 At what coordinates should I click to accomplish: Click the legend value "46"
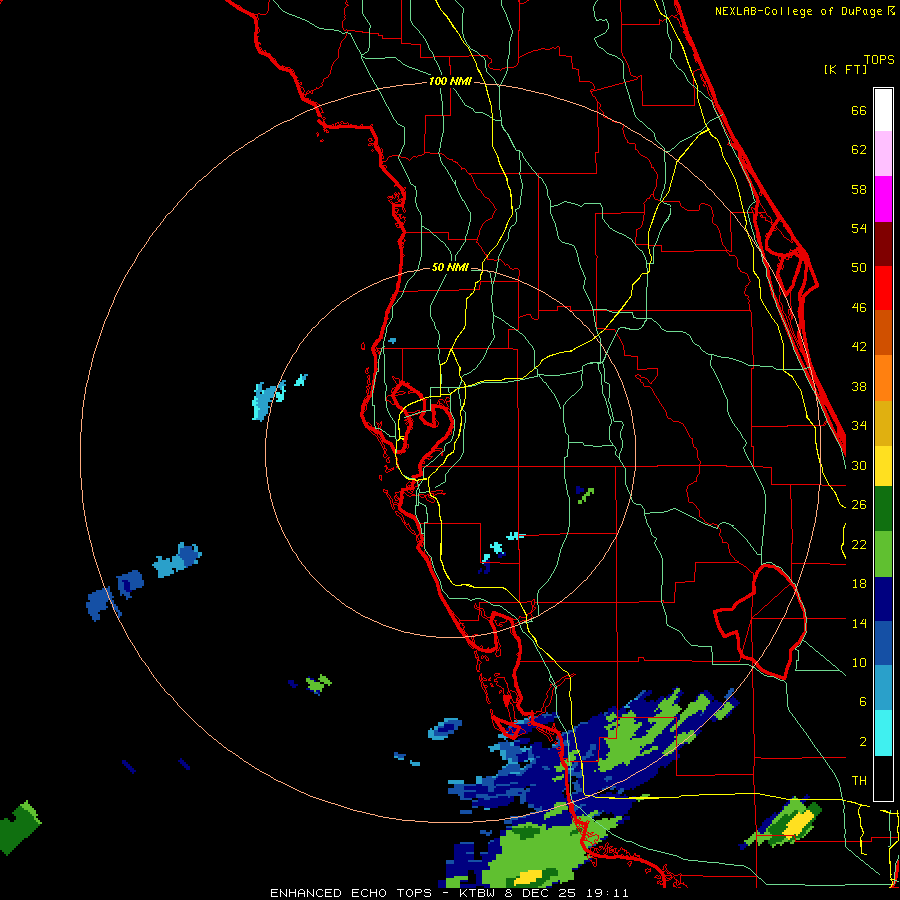[859, 307]
